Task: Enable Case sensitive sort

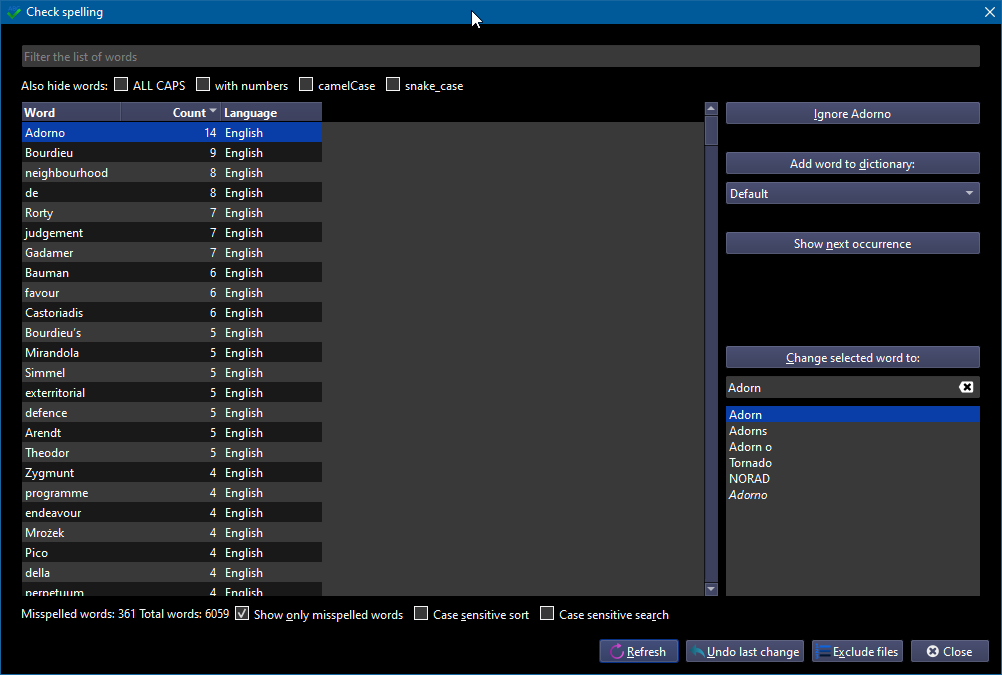Action: coord(421,614)
